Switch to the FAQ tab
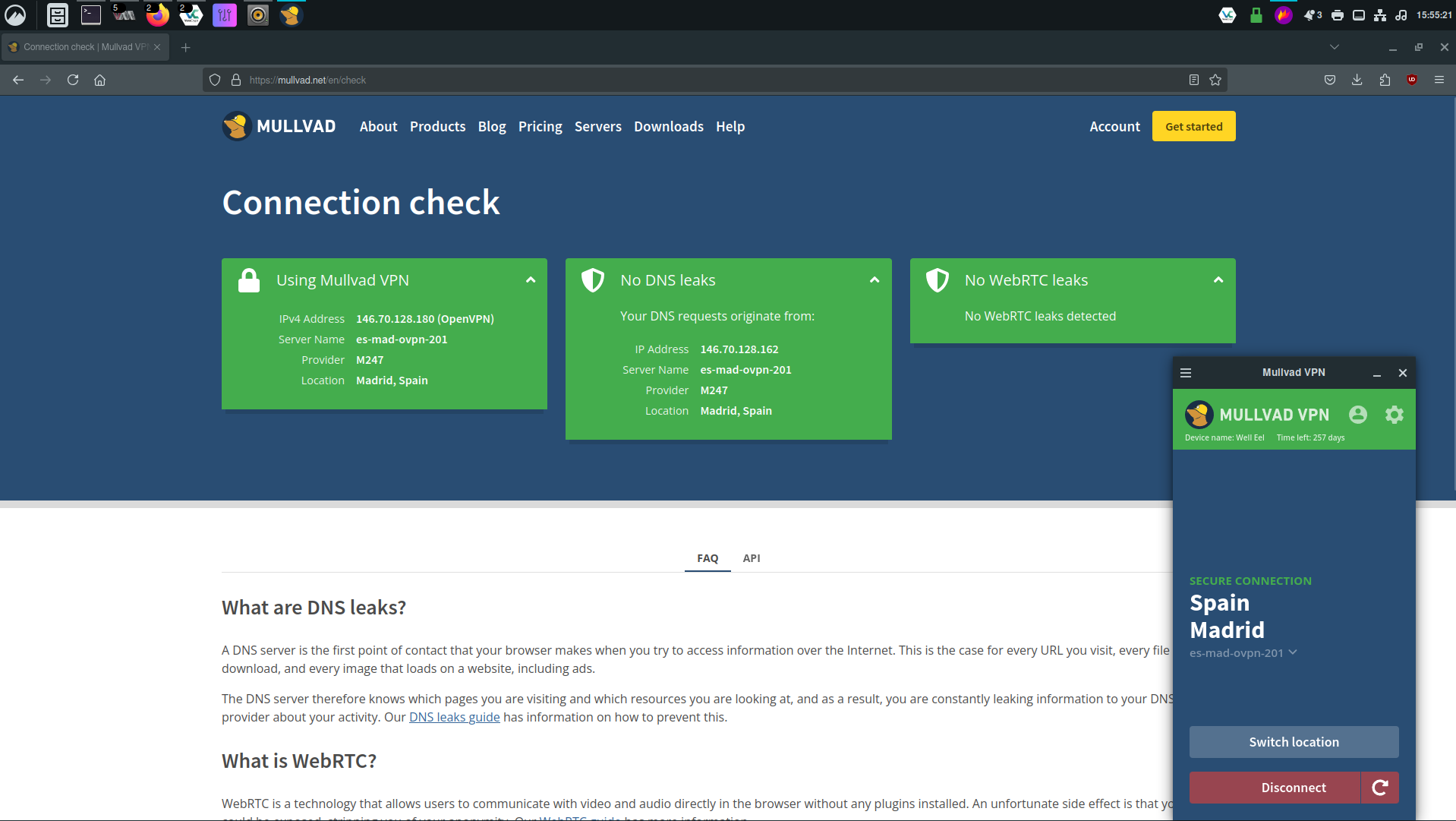This screenshot has width=1456, height=821. point(708,558)
